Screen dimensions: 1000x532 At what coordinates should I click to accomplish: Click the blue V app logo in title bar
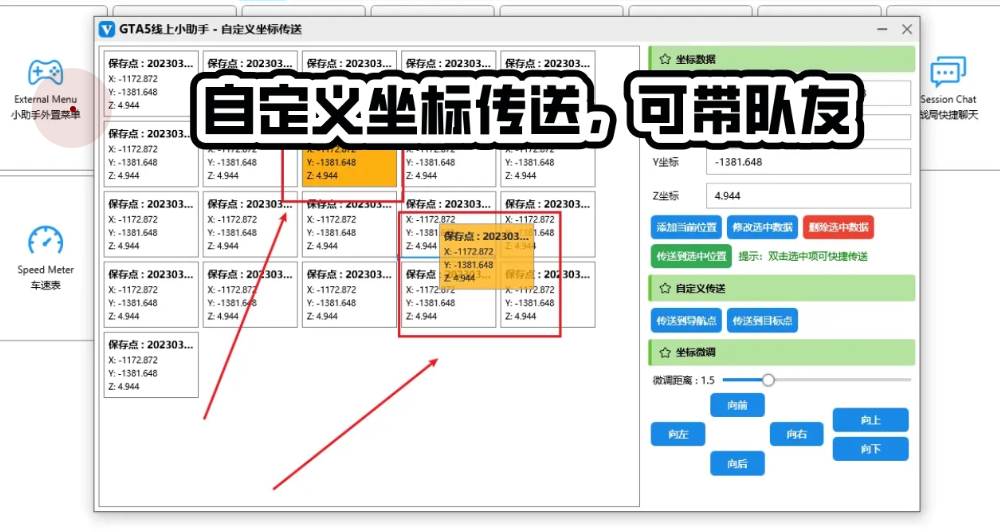[107, 29]
